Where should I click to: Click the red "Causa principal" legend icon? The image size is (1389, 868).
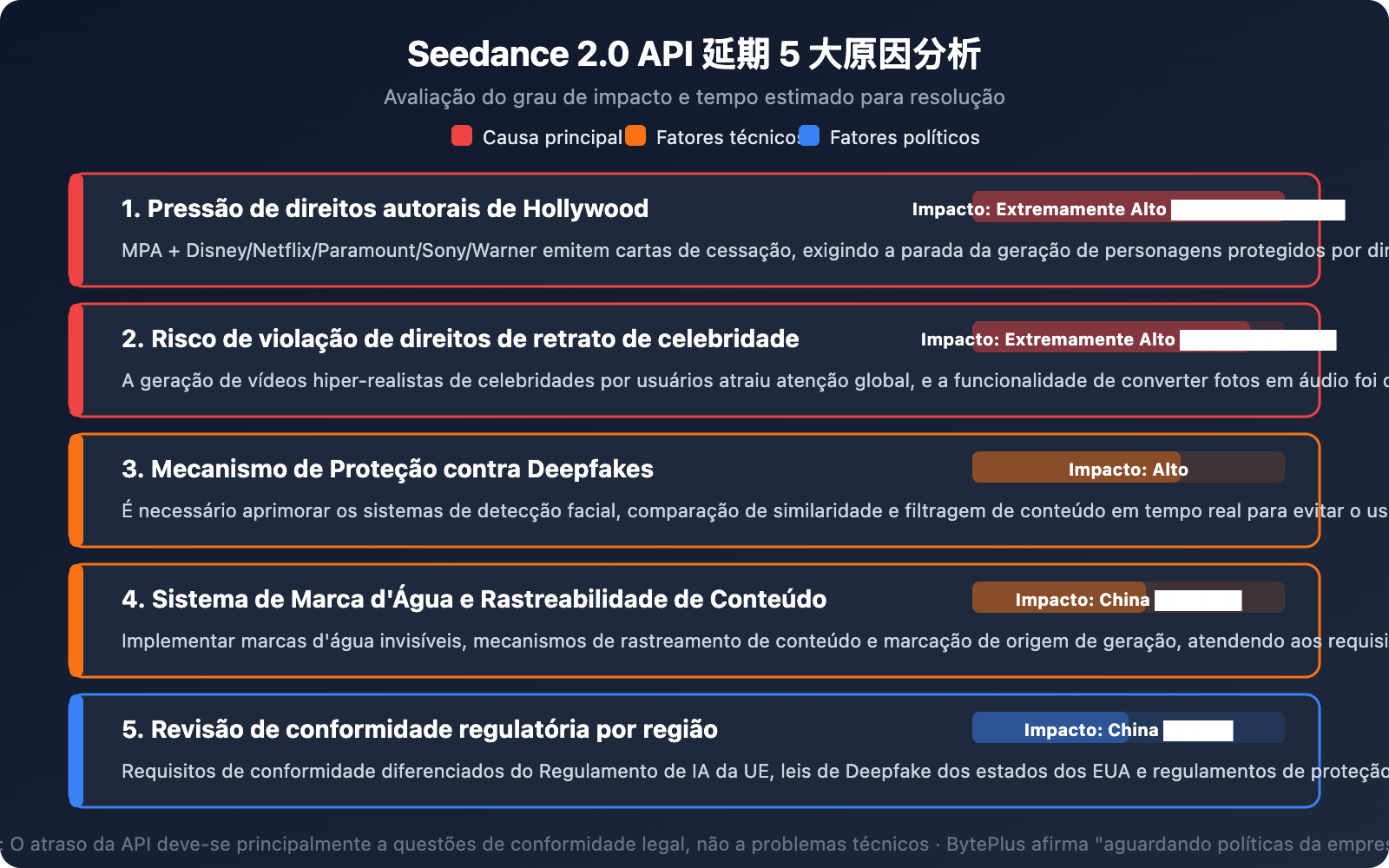tap(461, 136)
